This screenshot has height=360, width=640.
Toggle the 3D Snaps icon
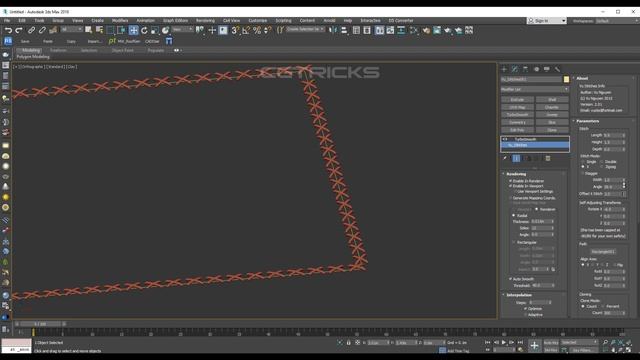(235, 30)
